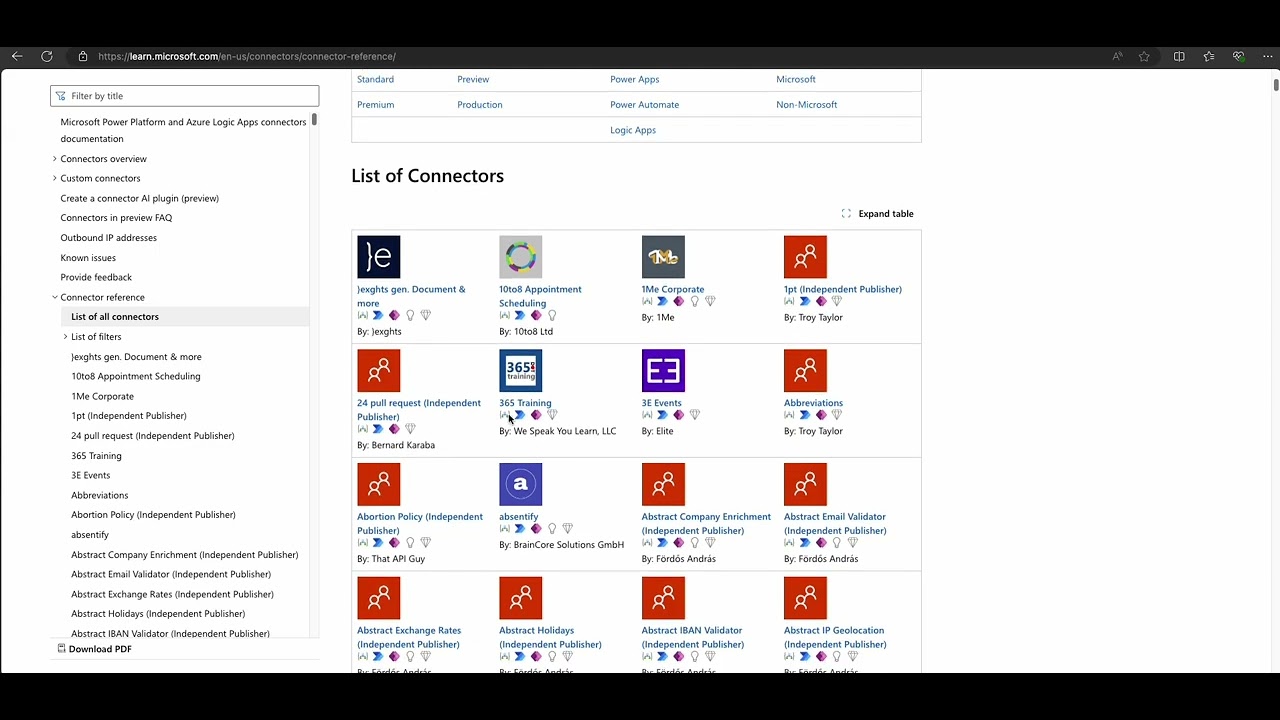
Task: Filter by Non-Microsoft publisher link
Action: click(x=807, y=104)
